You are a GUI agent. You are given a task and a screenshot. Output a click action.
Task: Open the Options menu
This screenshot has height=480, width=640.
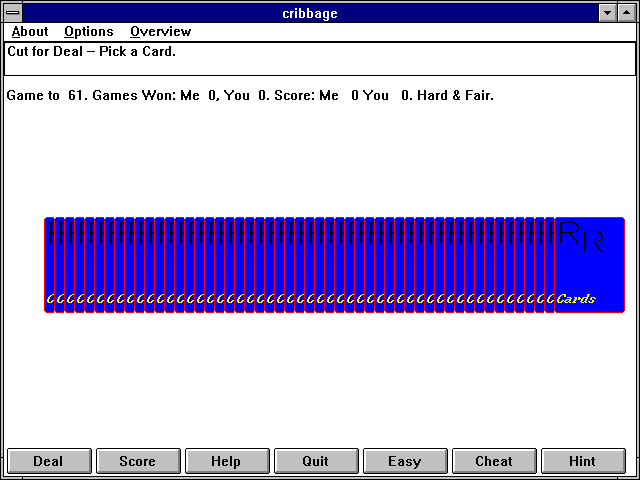point(89,31)
